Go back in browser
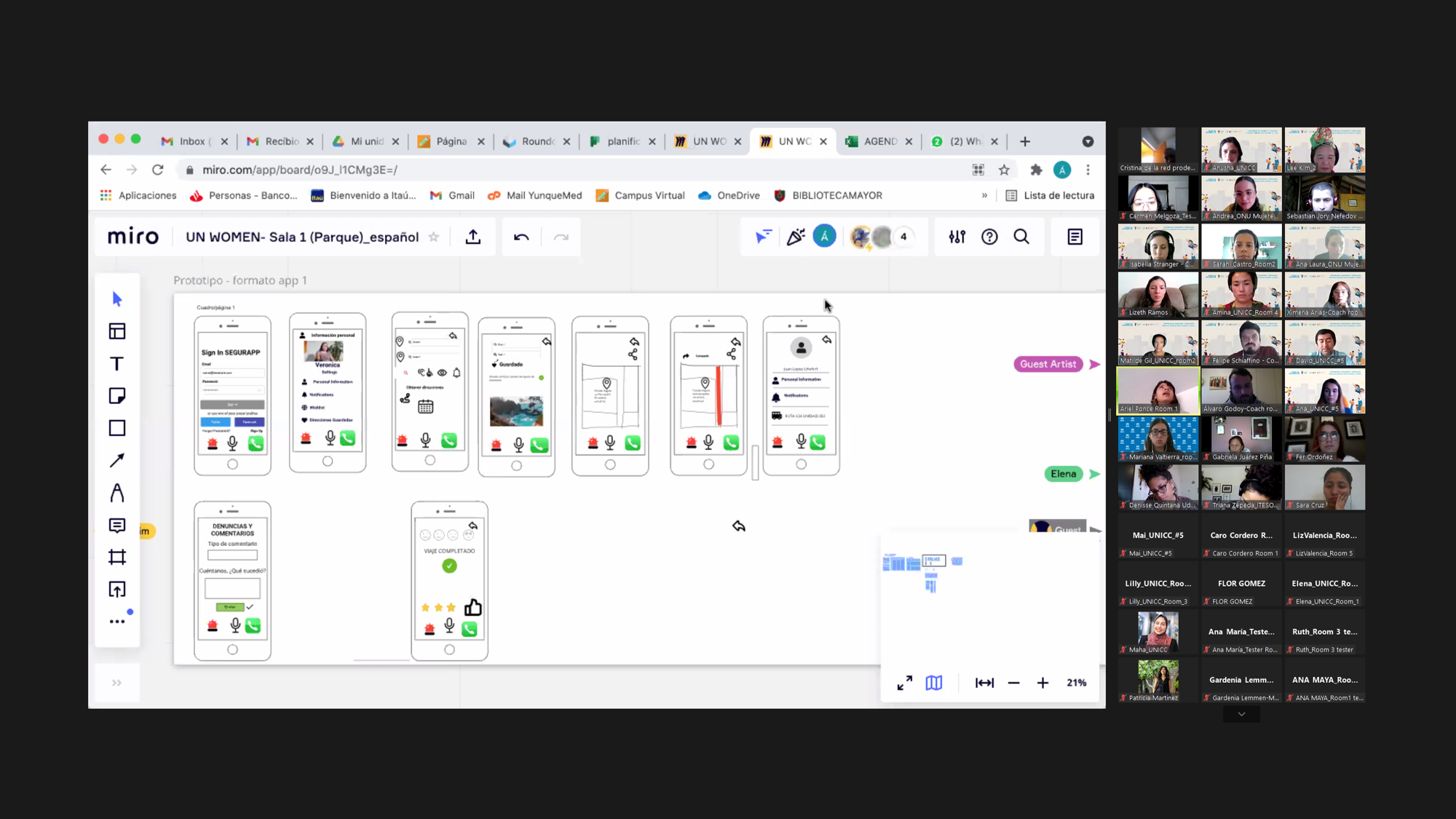 (106, 170)
